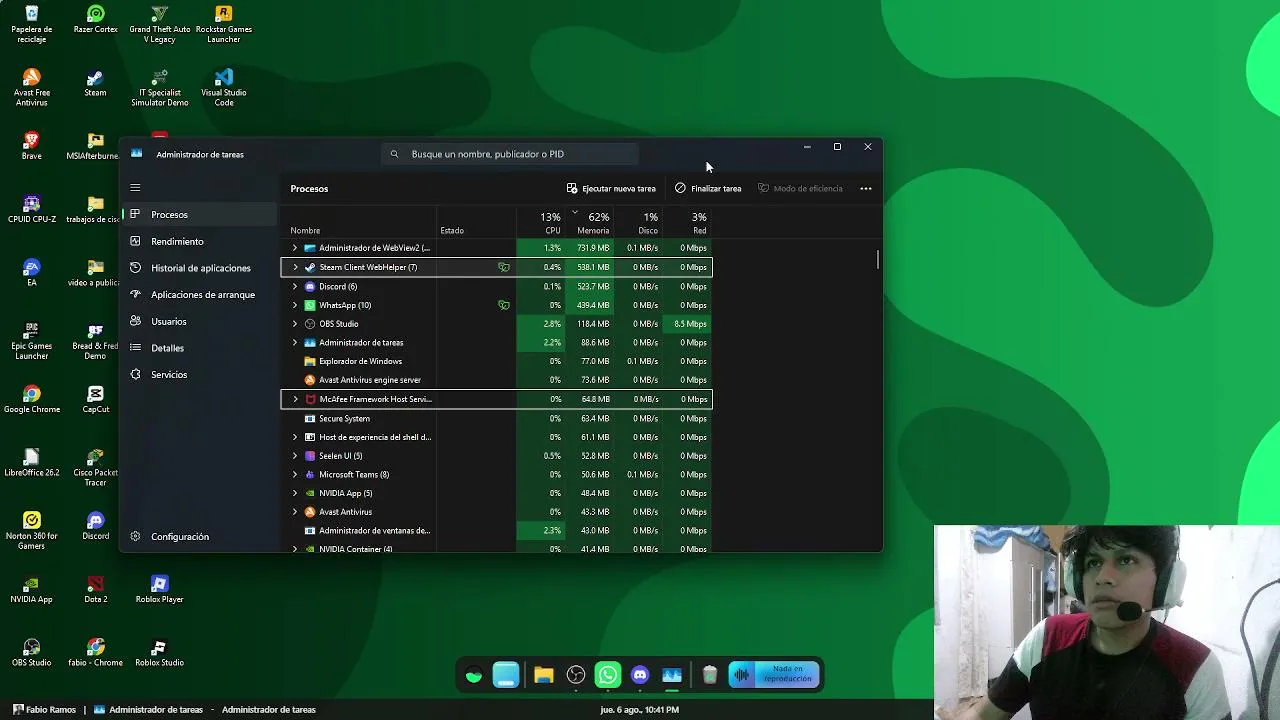Viewport: 1280px width, 720px height.
Task: Select the Administrador de ventanas process row
Action: pyautogui.click(x=497, y=530)
